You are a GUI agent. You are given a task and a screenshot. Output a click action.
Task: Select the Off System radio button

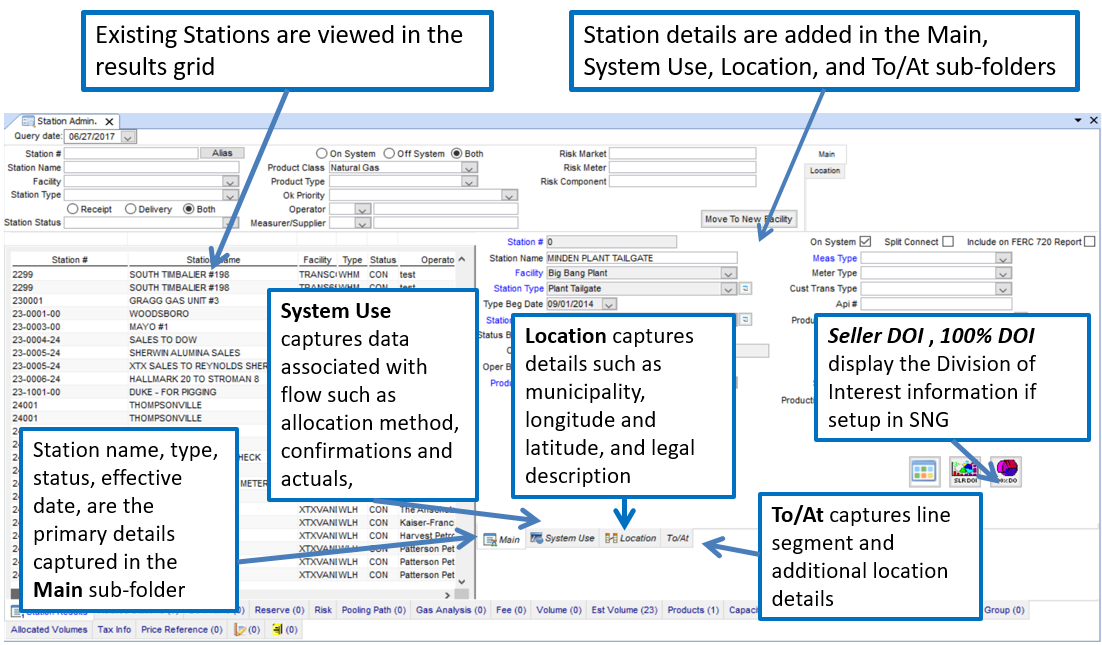pos(390,154)
